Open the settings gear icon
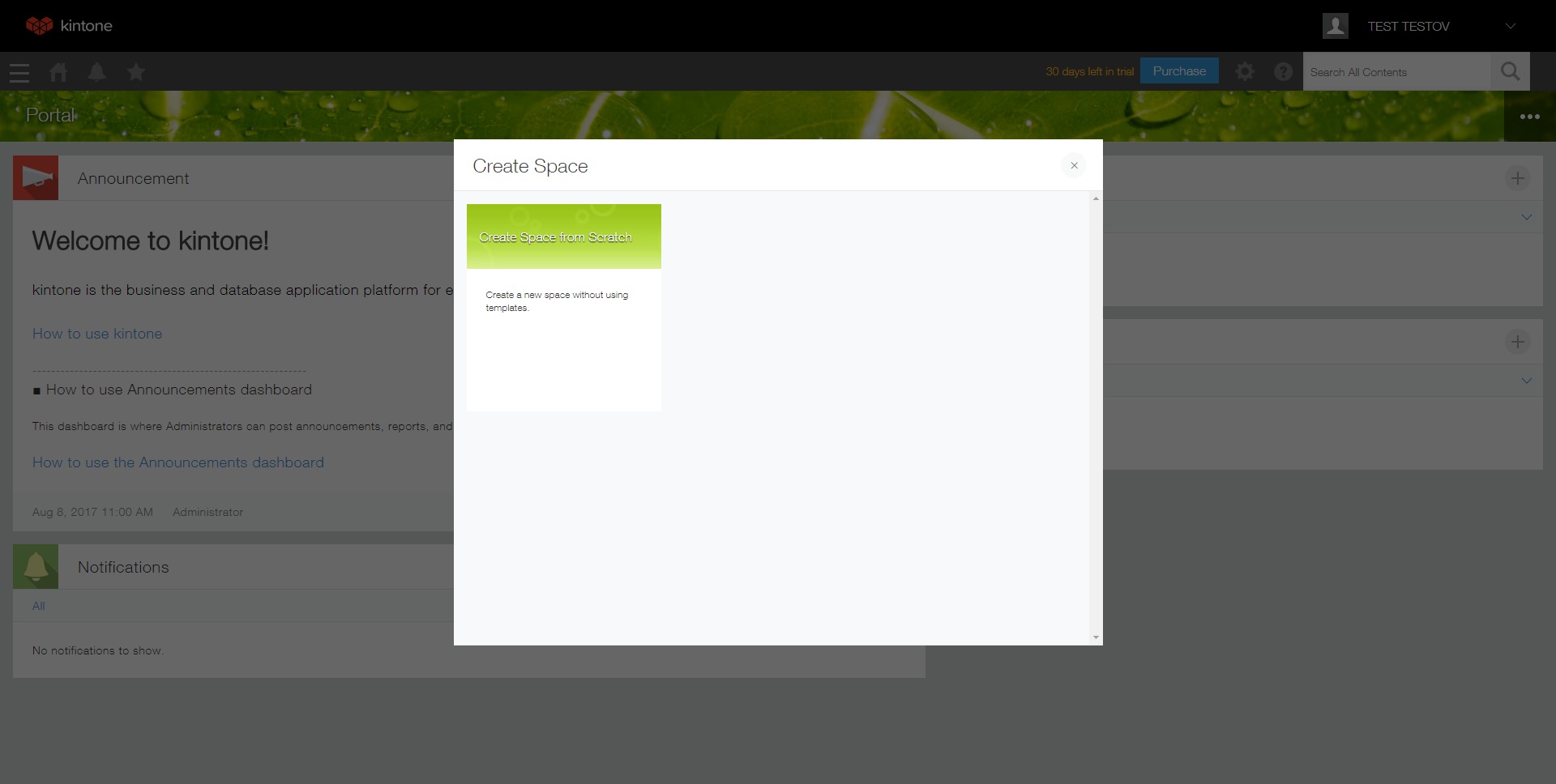This screenshot has height=784, width=1556. [x=1244, y=72]
